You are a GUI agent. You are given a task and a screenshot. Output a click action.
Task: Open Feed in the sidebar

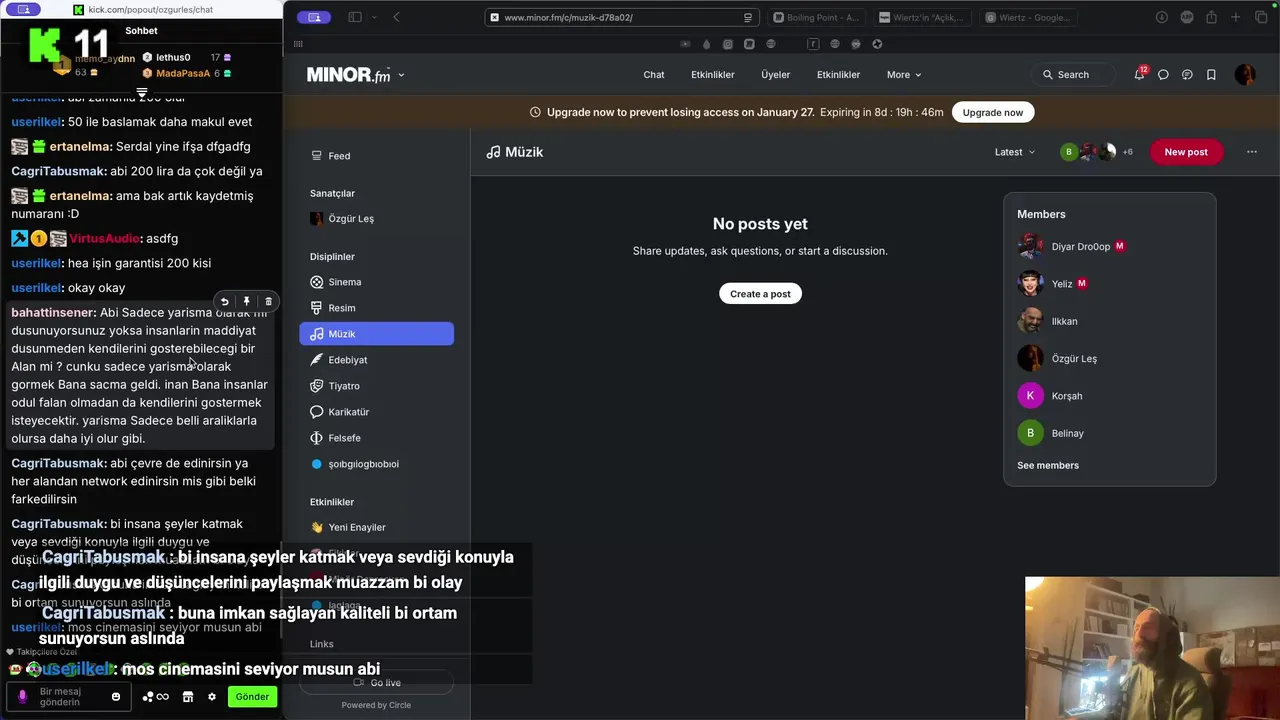[x=376, y=156]
